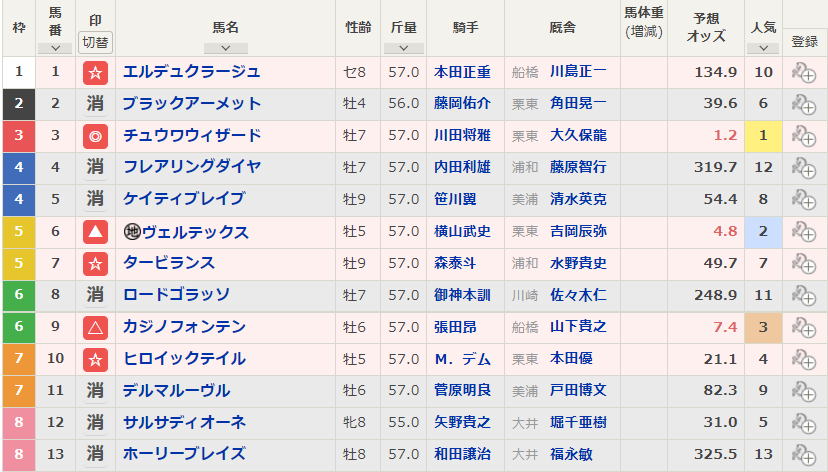Open trainer page for 堀千亜樹
Screen dimensions: 828x472
coord(578,422)
